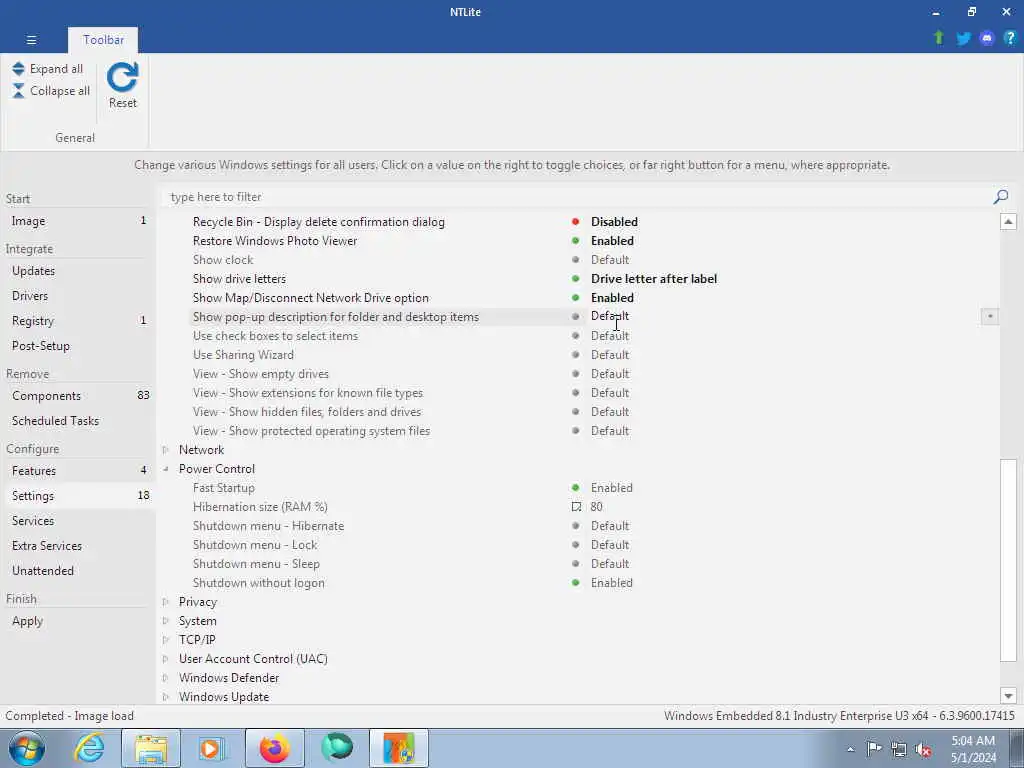Viewport: 1024px width, 768px height.
Task: Open the Discord link icon
Action: (987, 38)
